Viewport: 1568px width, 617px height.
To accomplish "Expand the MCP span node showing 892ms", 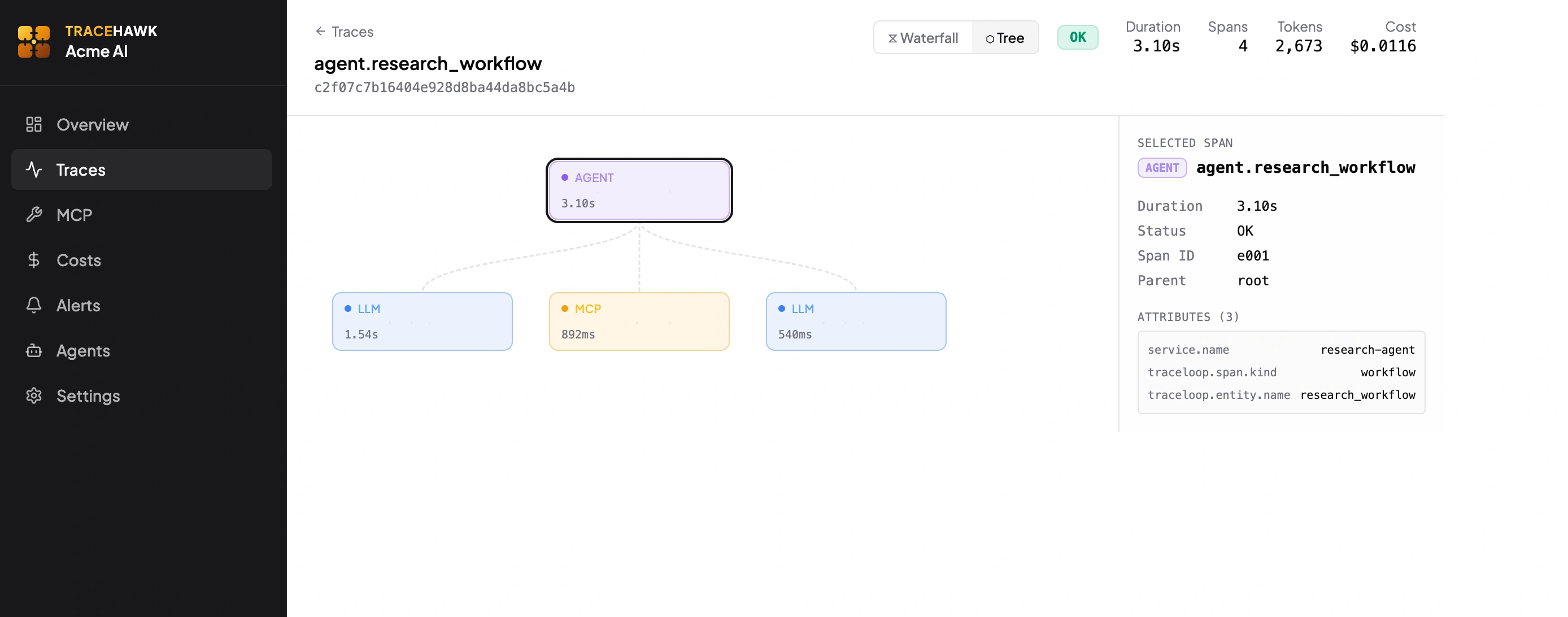I will point(638,321).
